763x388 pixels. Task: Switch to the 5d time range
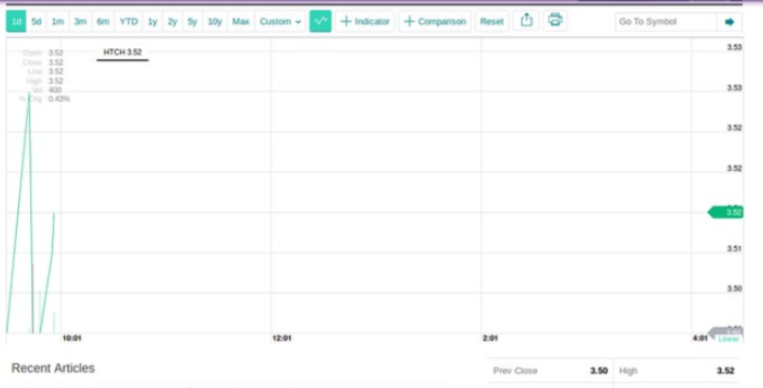tap(36, 21)
